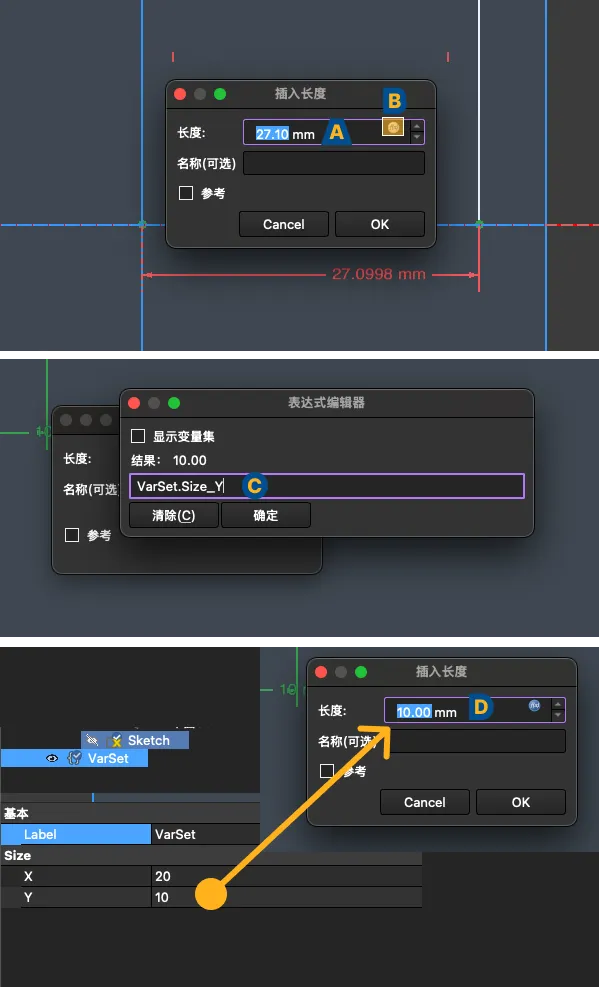Click blue expression icon in 10.00 mm field
Viewport: 599px width, 987px height.
(535, 705)
